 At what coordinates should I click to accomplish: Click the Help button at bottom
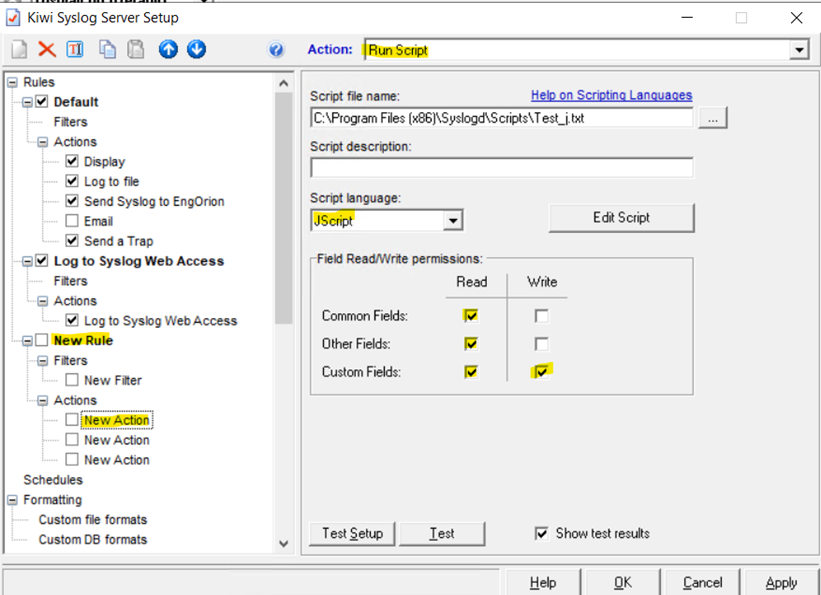click(542, 582)
